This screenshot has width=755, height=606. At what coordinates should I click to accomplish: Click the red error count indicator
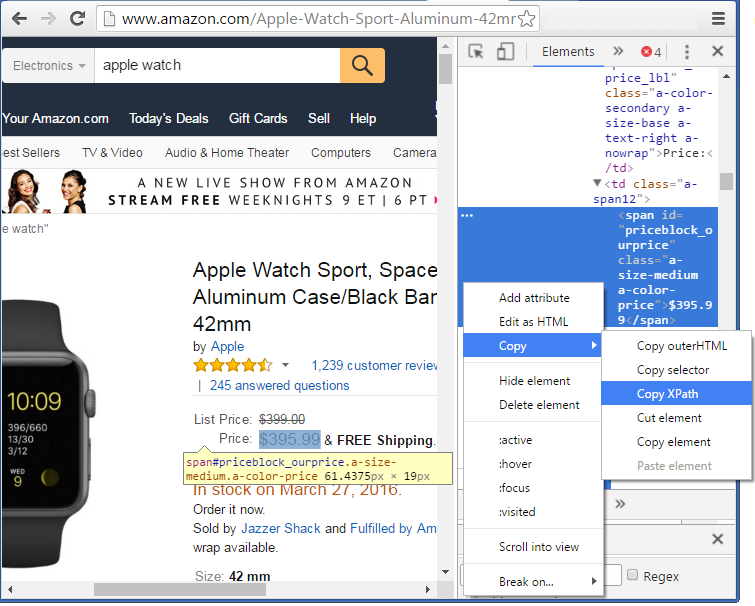651,52
